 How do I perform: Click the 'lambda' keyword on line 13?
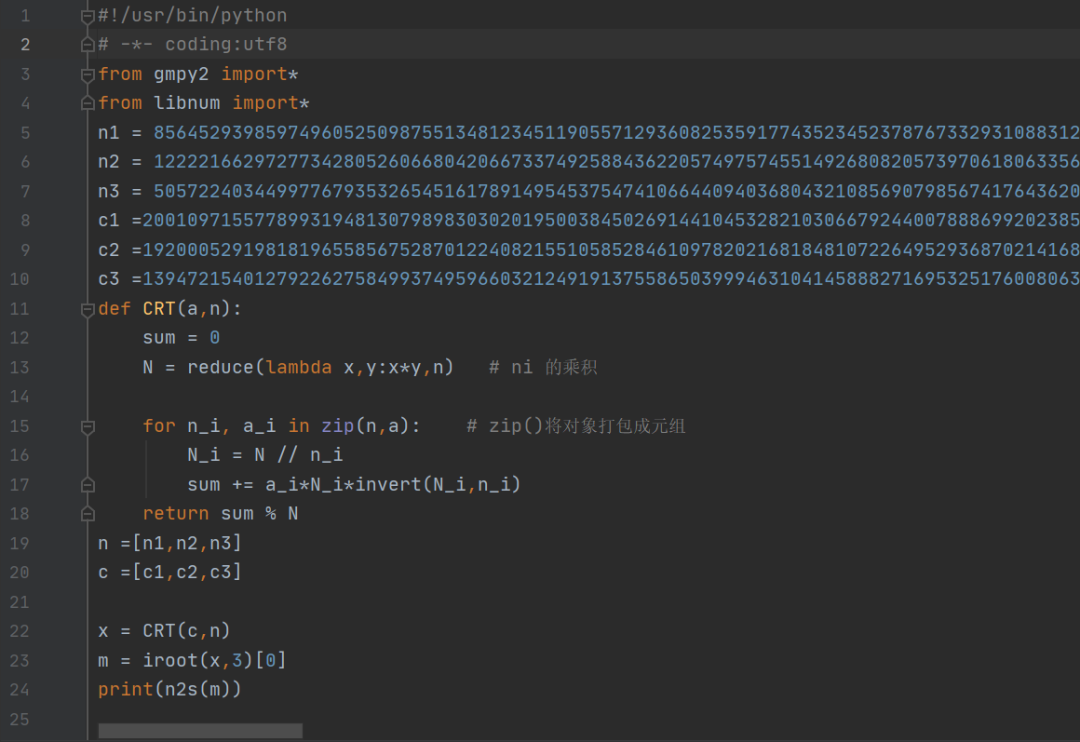[299, 367]
